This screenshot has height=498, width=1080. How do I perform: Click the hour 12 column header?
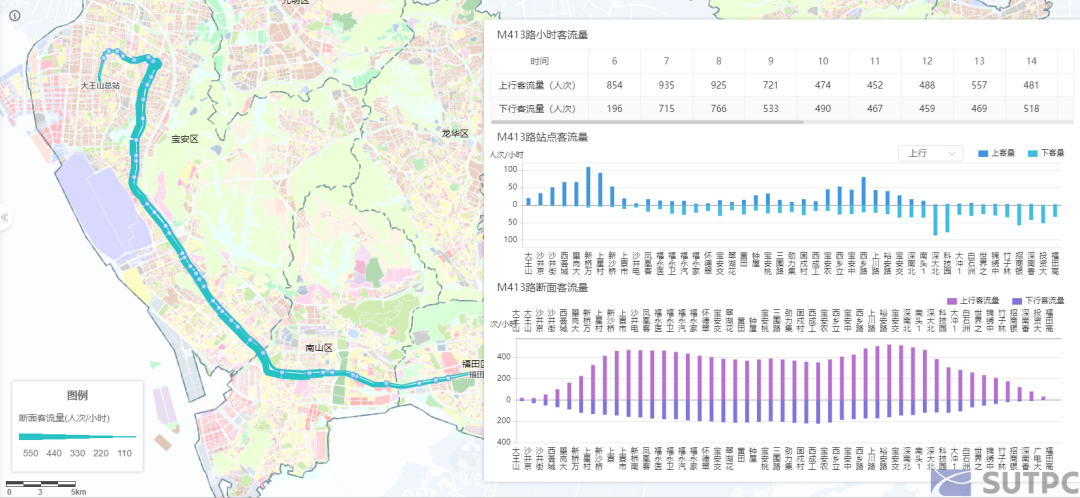tap(927, 61)
